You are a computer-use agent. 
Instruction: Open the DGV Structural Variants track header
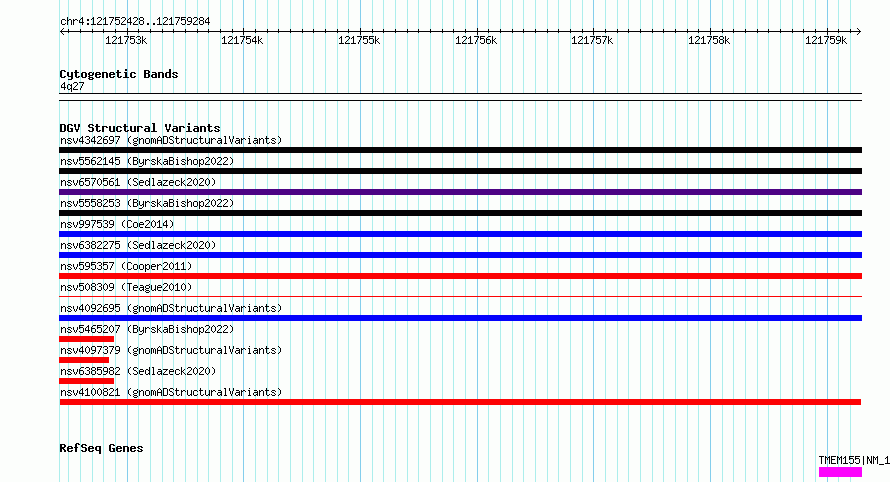[x=140, y=128]
